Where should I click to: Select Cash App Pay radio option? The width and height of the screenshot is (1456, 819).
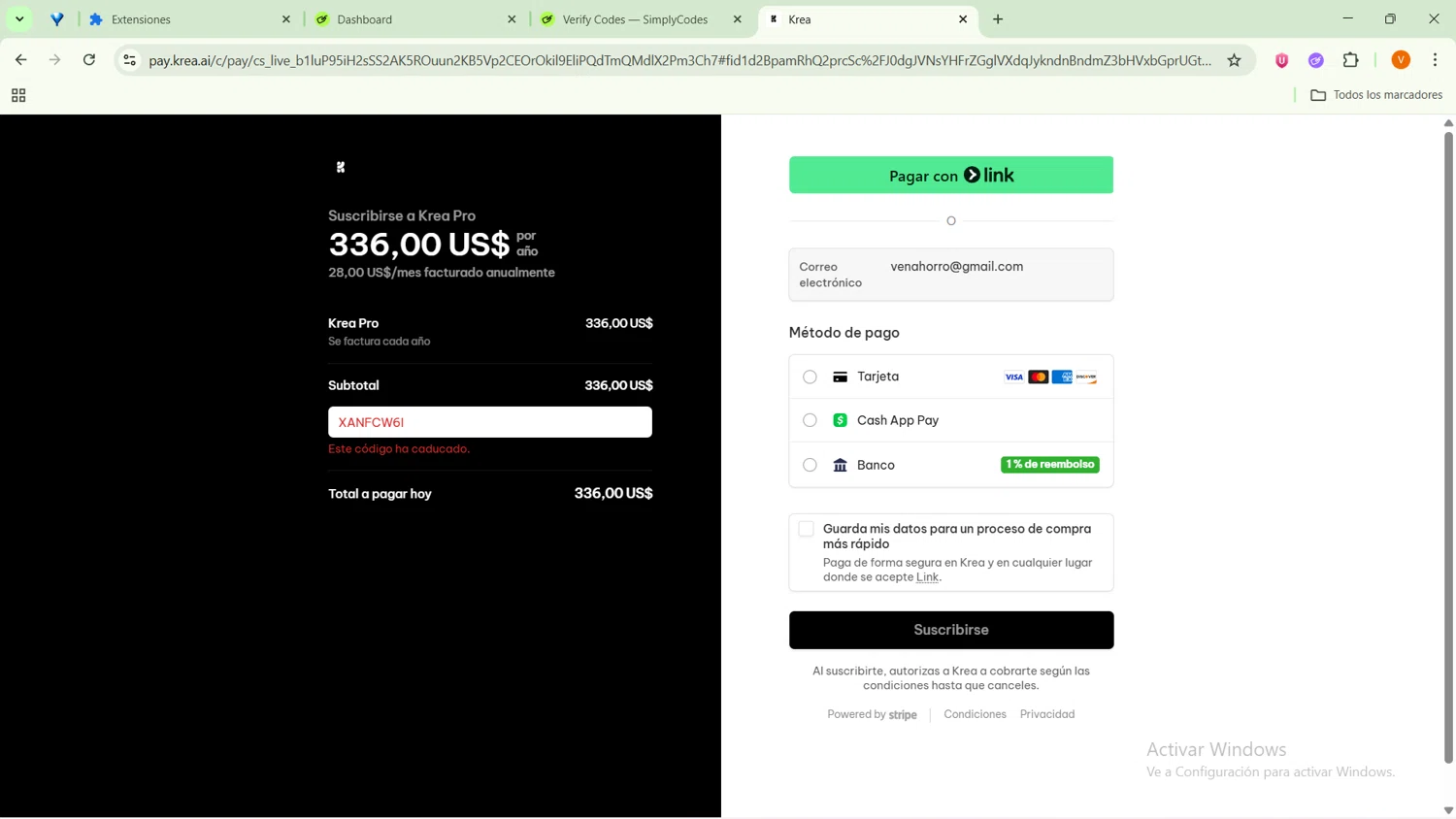point(810,420)
